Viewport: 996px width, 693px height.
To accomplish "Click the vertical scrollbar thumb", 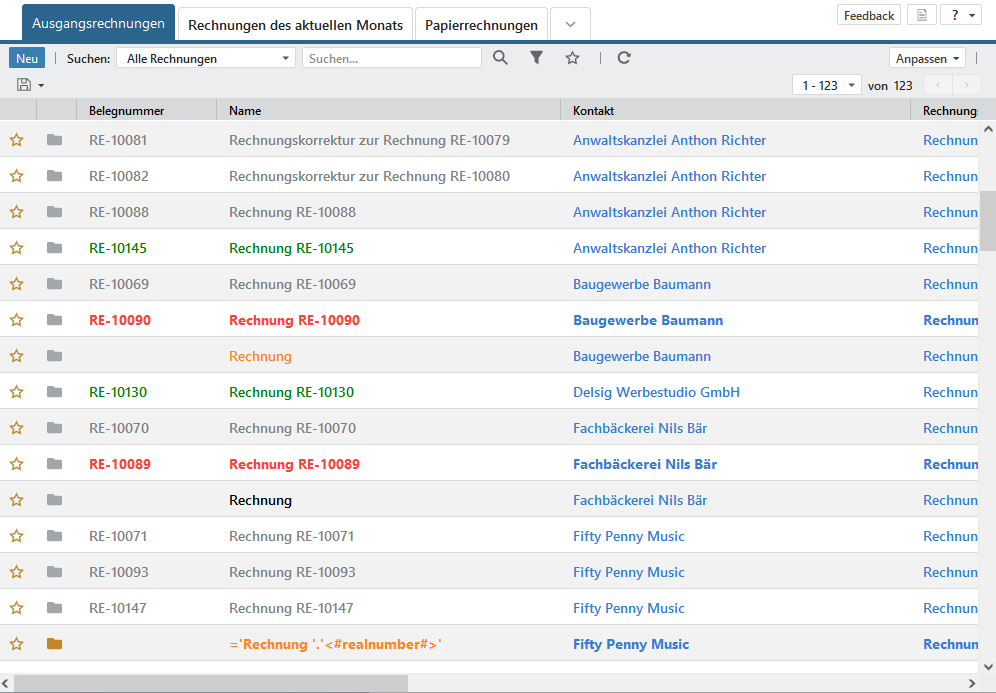I will (x=987, y=220).
